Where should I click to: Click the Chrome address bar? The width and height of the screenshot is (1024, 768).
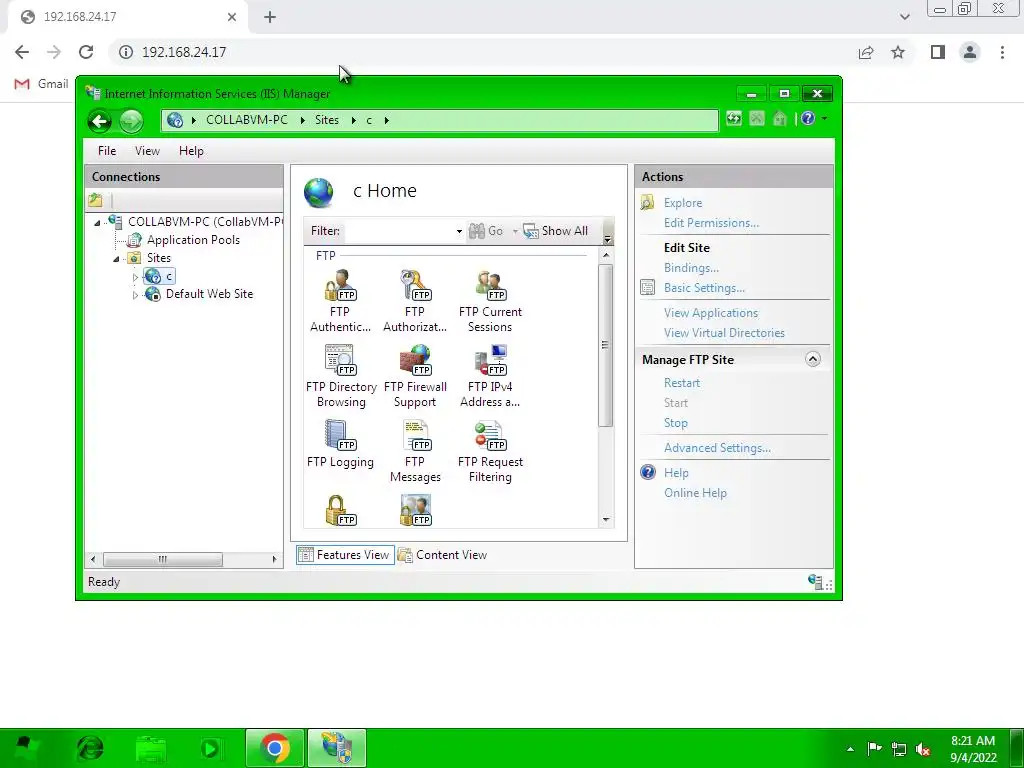[x=482, y=52]
